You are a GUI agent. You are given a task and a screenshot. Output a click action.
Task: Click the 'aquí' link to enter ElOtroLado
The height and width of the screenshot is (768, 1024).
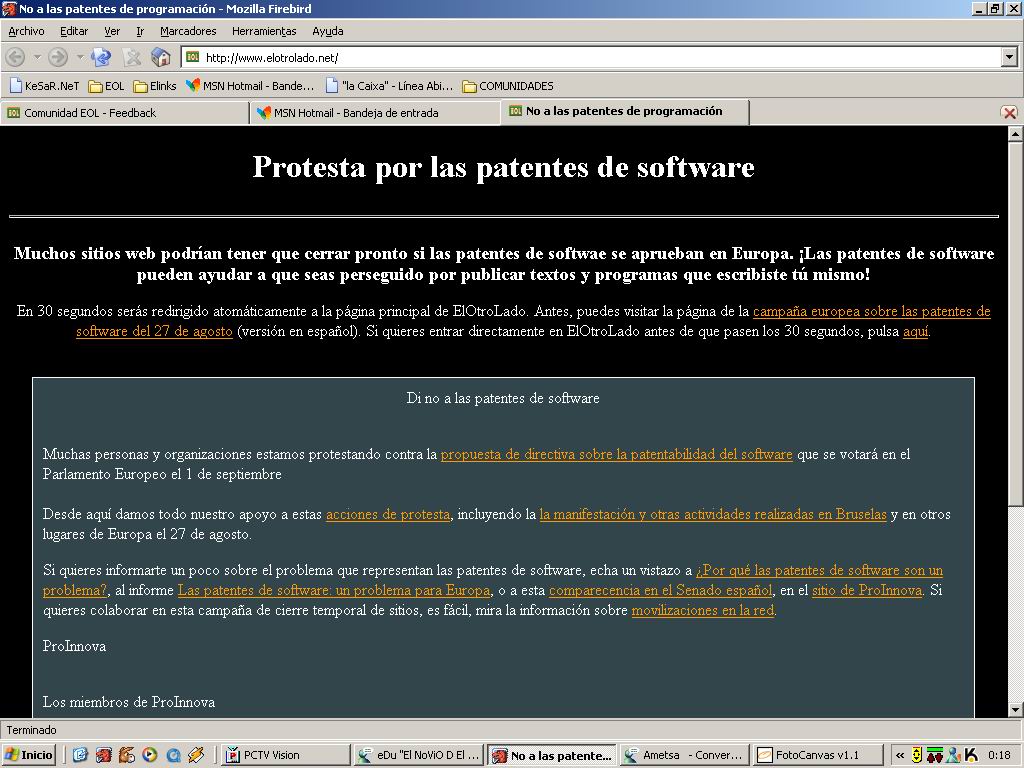916,332
